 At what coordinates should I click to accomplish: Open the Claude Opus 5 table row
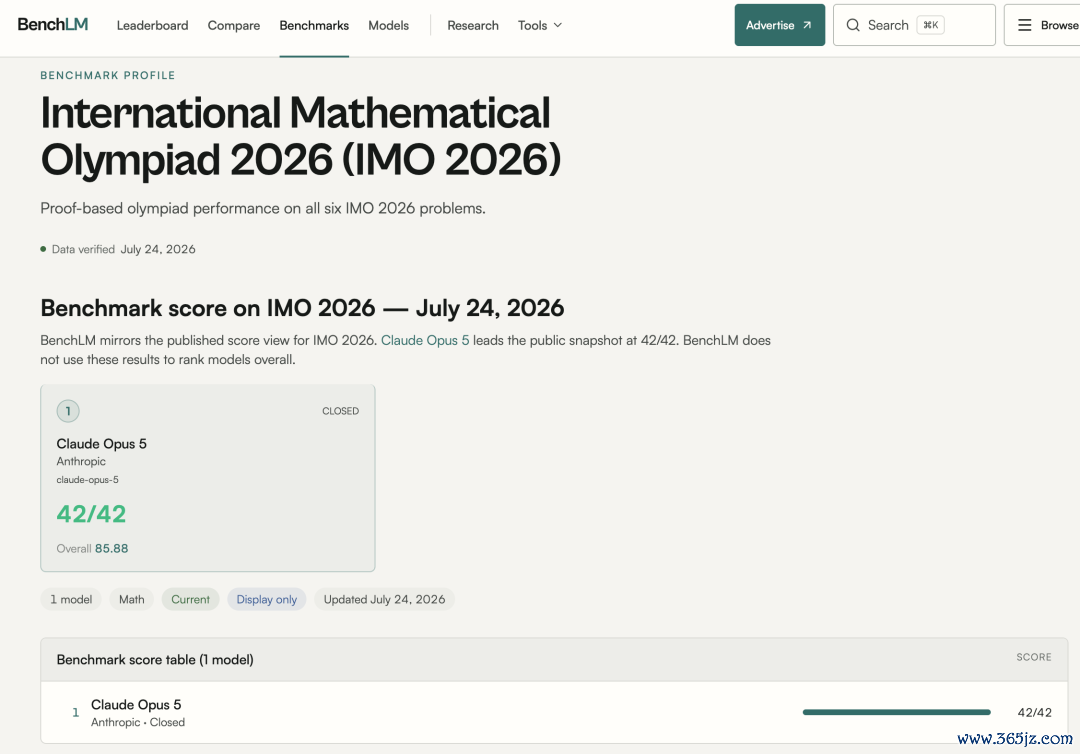pyautogui.click(x=554, y=713)
